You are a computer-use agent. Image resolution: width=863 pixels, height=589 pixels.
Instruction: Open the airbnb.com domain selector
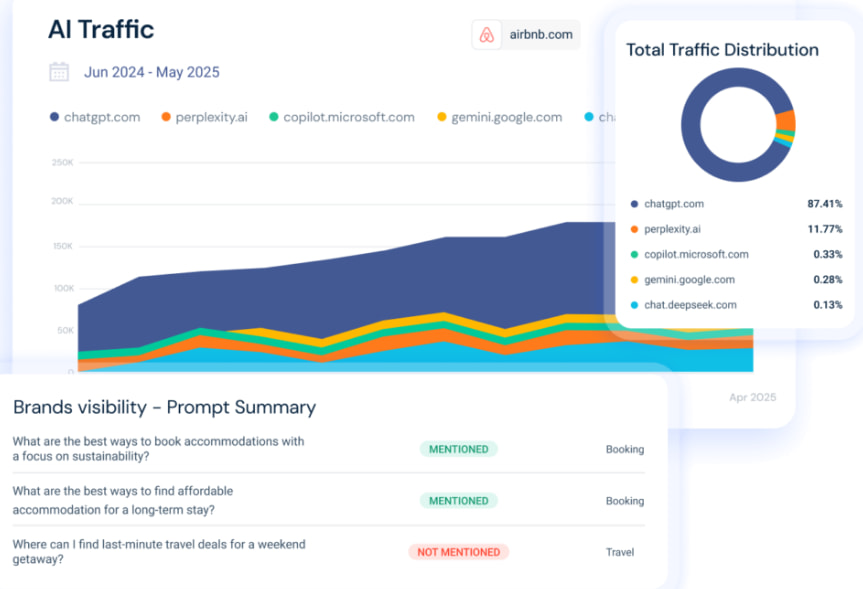526,35
